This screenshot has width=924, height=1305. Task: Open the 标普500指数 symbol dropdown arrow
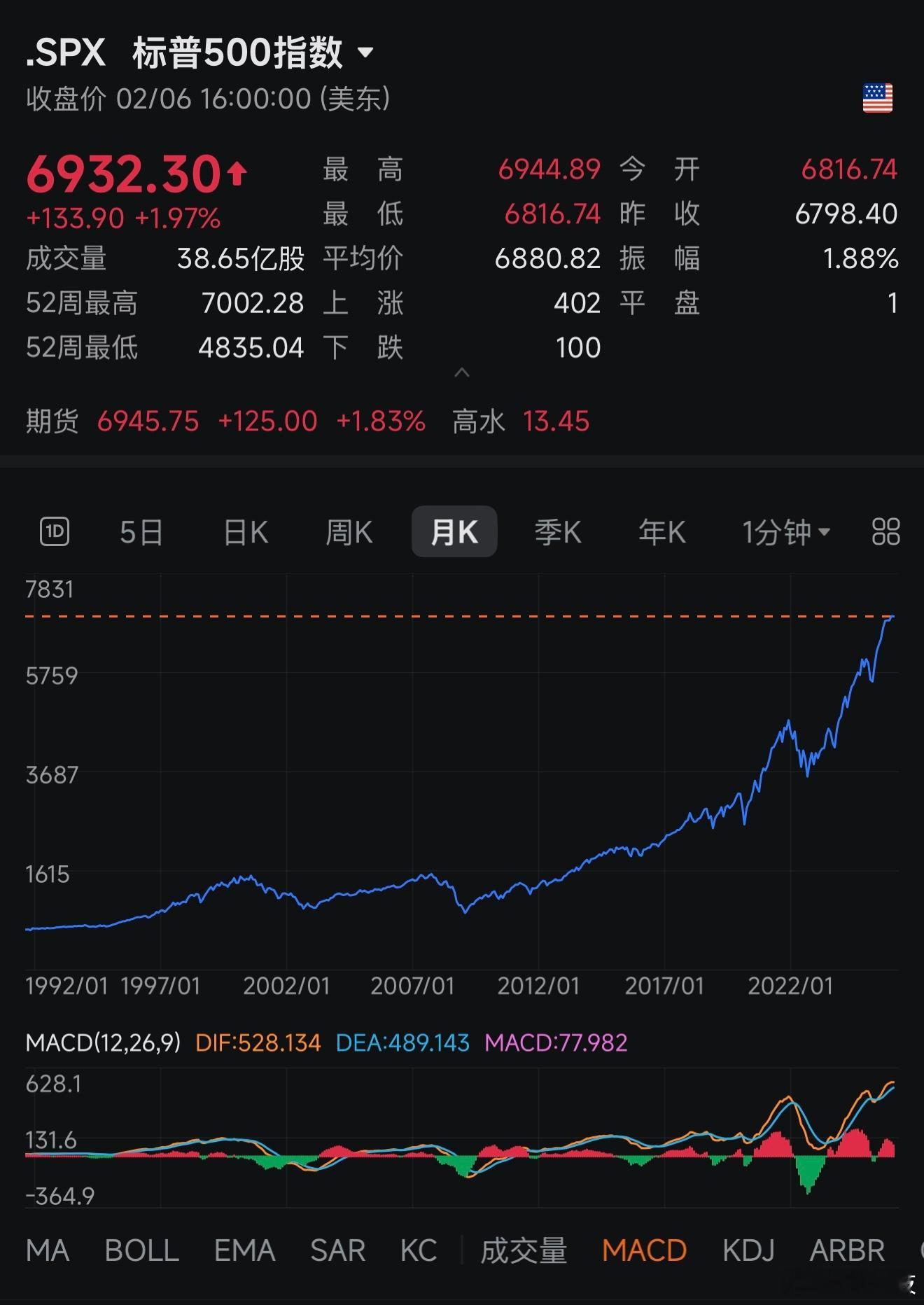[x=365, y=53]
